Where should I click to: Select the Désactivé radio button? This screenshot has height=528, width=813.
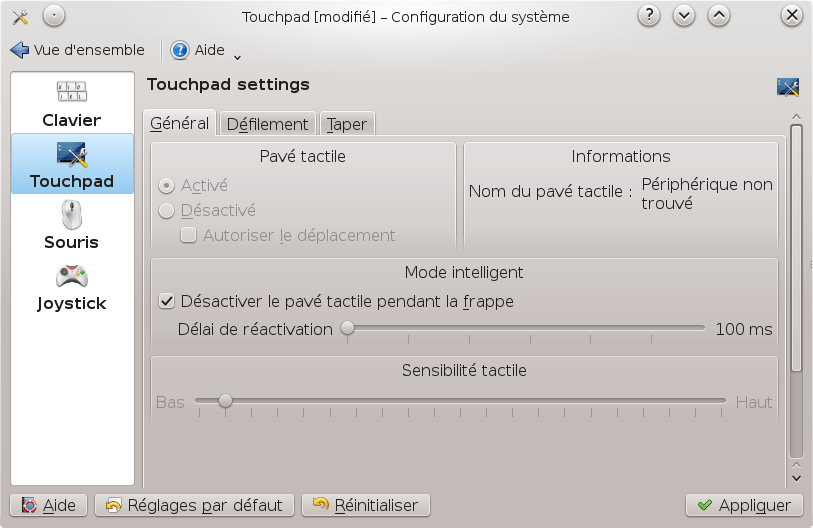(x=167, y=211)
